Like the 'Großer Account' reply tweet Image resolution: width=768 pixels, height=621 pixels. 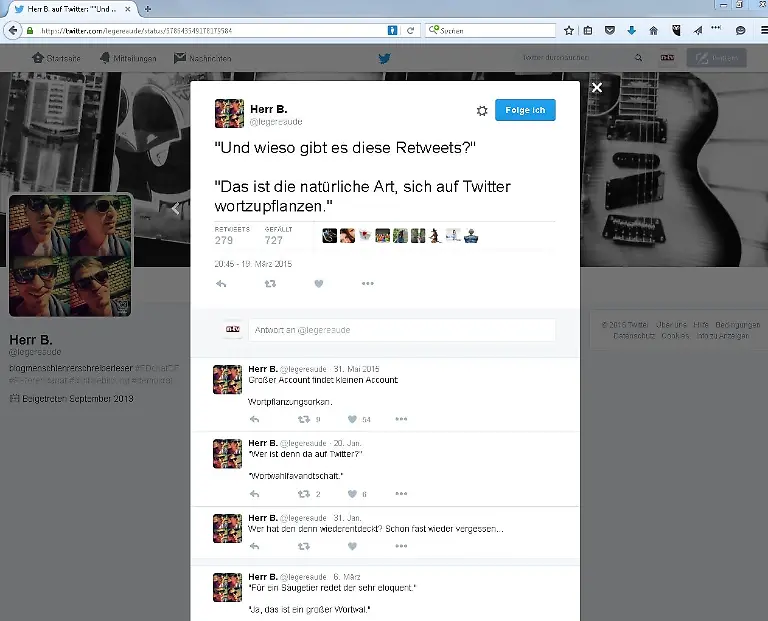pos(352,419)
